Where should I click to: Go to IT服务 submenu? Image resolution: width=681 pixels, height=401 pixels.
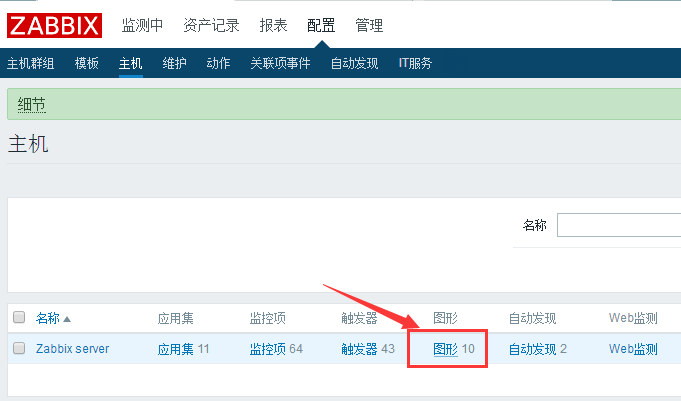pyautogui.click(x=415, y=63)
